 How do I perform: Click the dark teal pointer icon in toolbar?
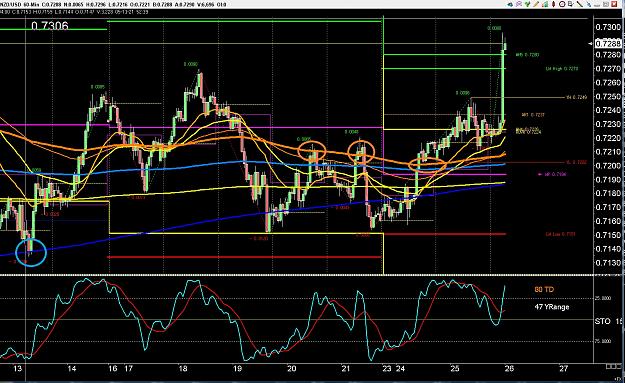tap(510, 4)
